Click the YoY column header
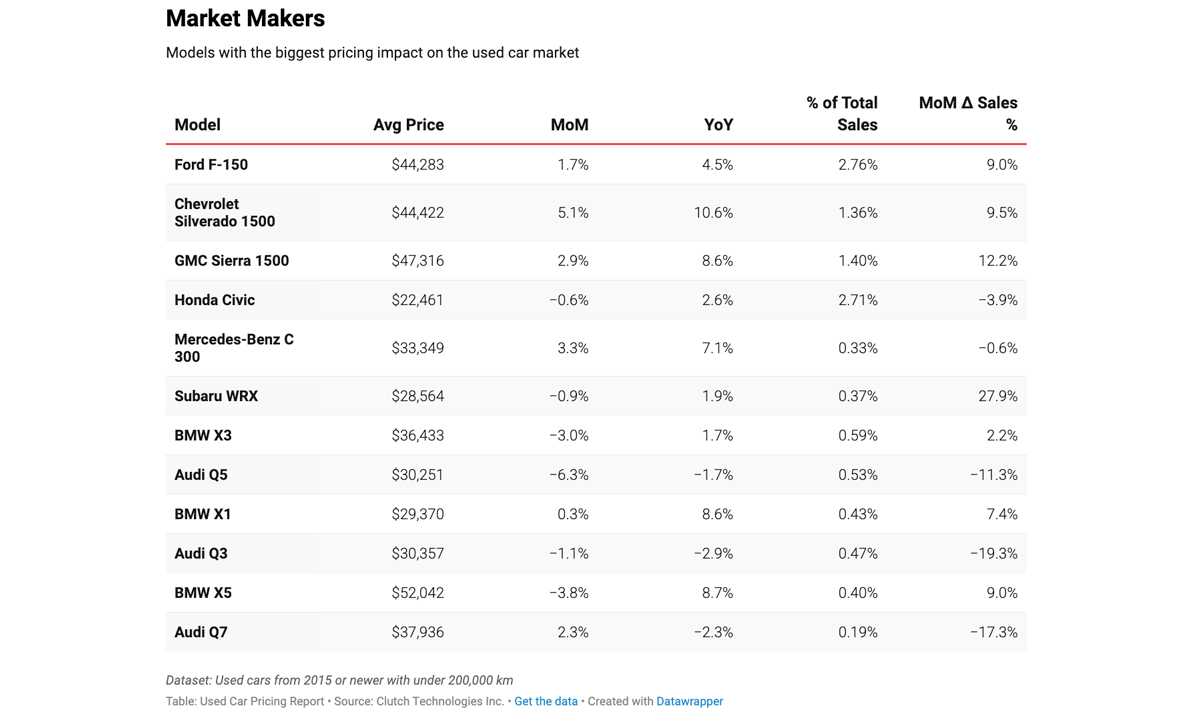The width and height of the screenshot is (1200, 719). click(718, 125)
